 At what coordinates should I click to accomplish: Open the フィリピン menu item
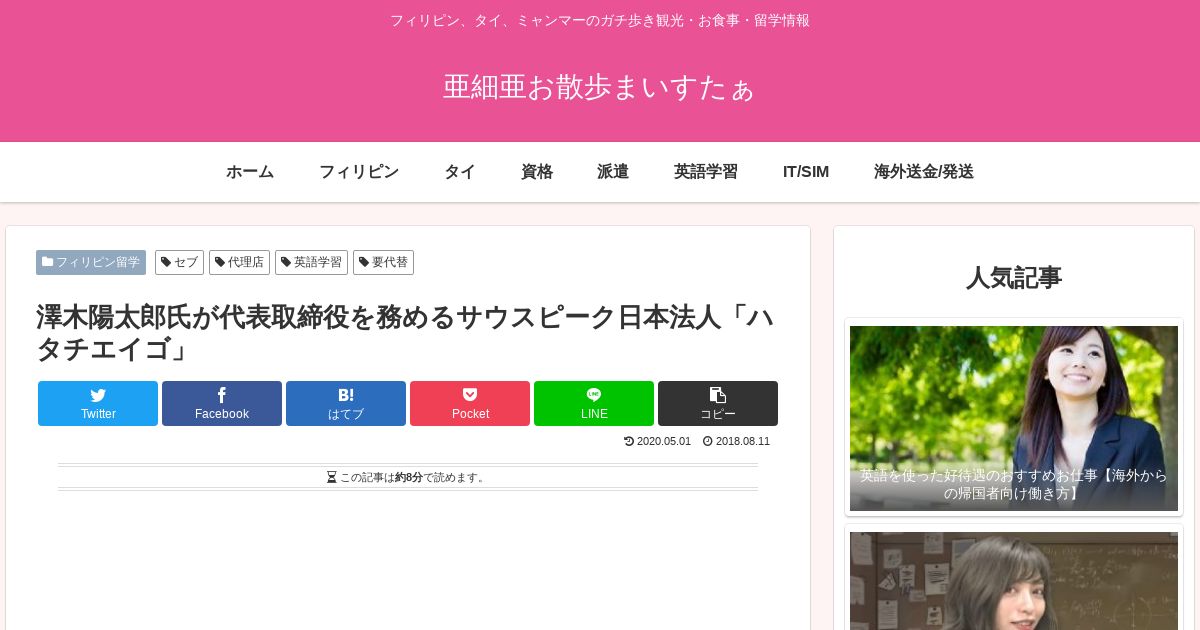click(x=359, y=172)
